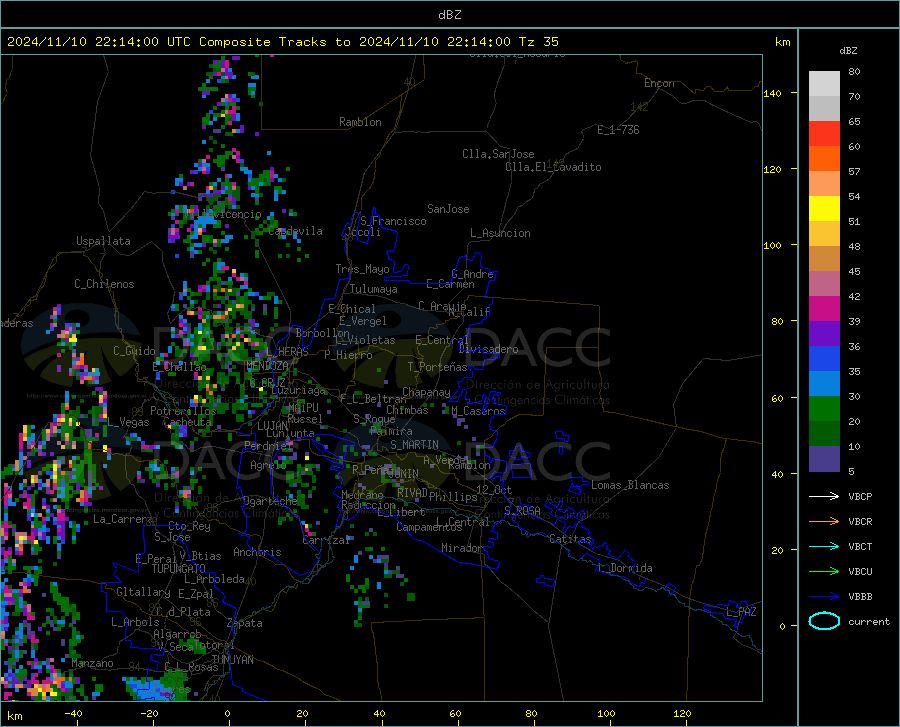
Task: Click the white VBCP arrow legend icon
Action: (824, 496)
